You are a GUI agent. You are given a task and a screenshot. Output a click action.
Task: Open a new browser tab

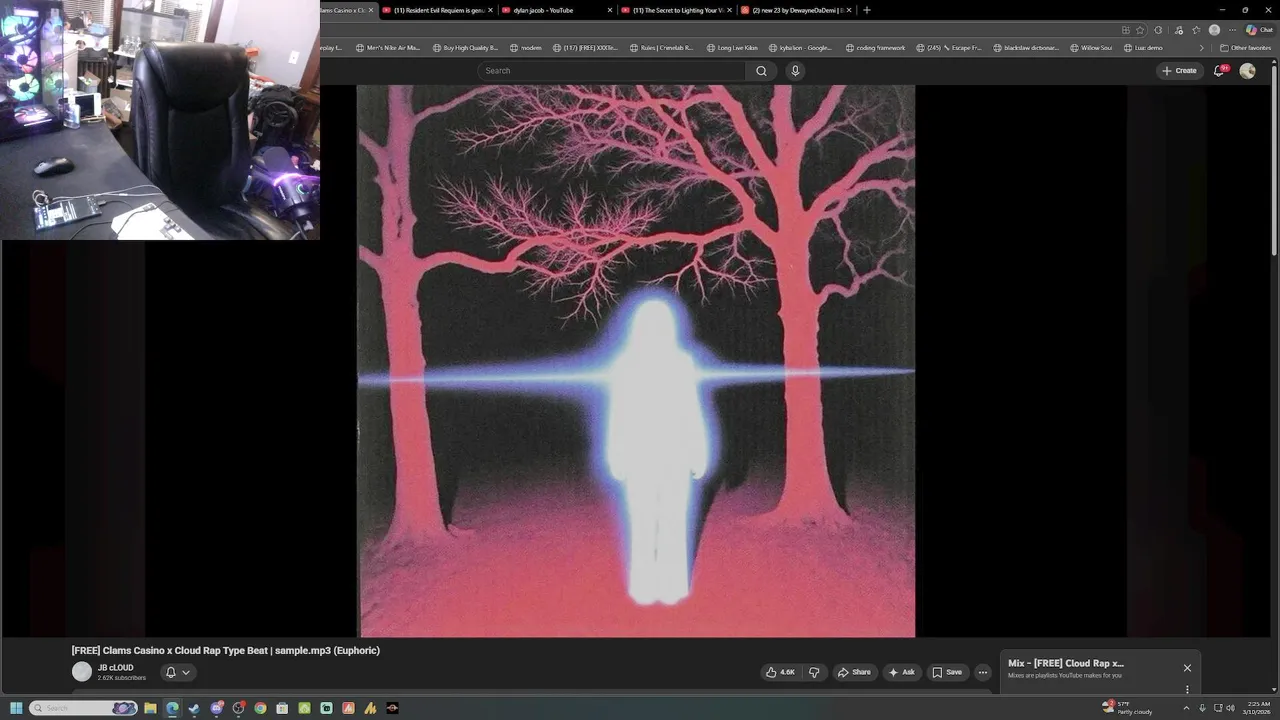coord(867,10)
